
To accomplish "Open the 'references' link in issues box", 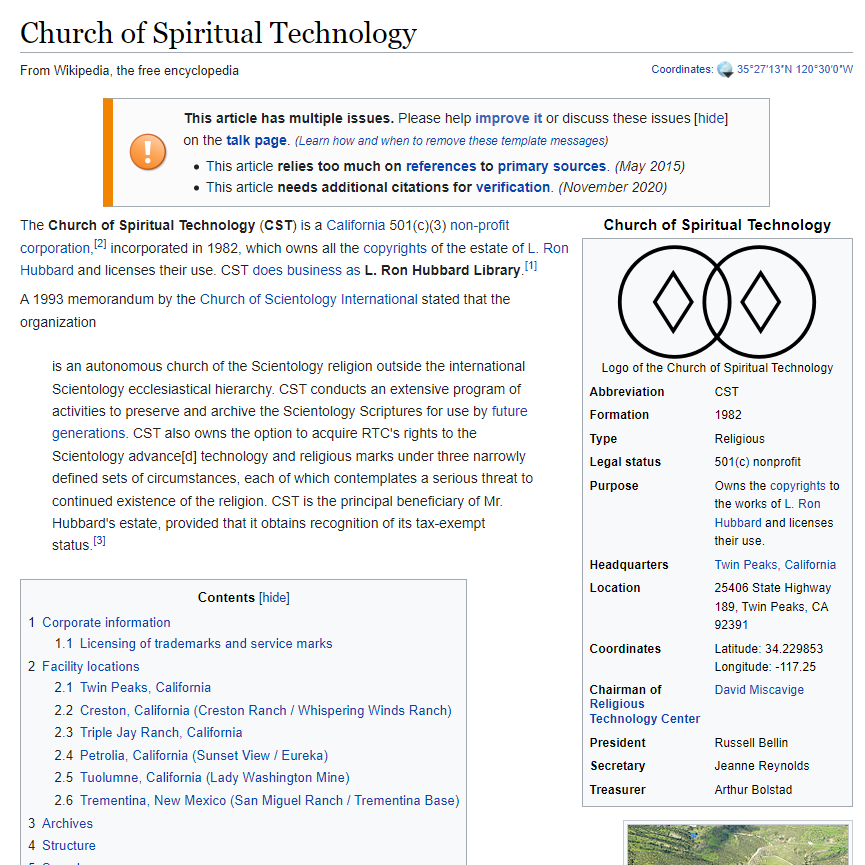I will (441, 167).
